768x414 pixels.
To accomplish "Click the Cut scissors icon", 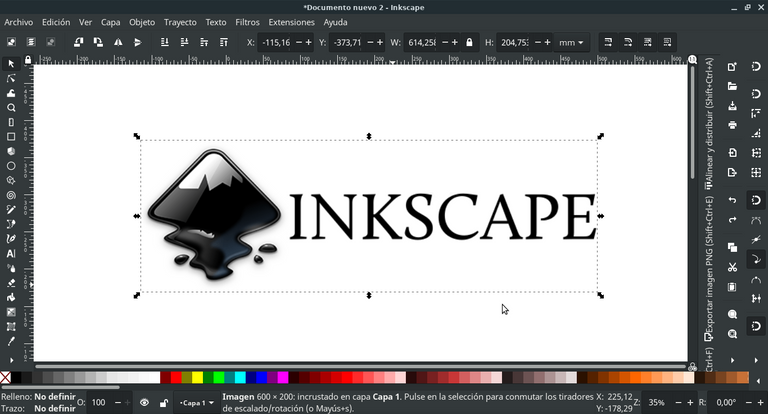I will (732, 267).
